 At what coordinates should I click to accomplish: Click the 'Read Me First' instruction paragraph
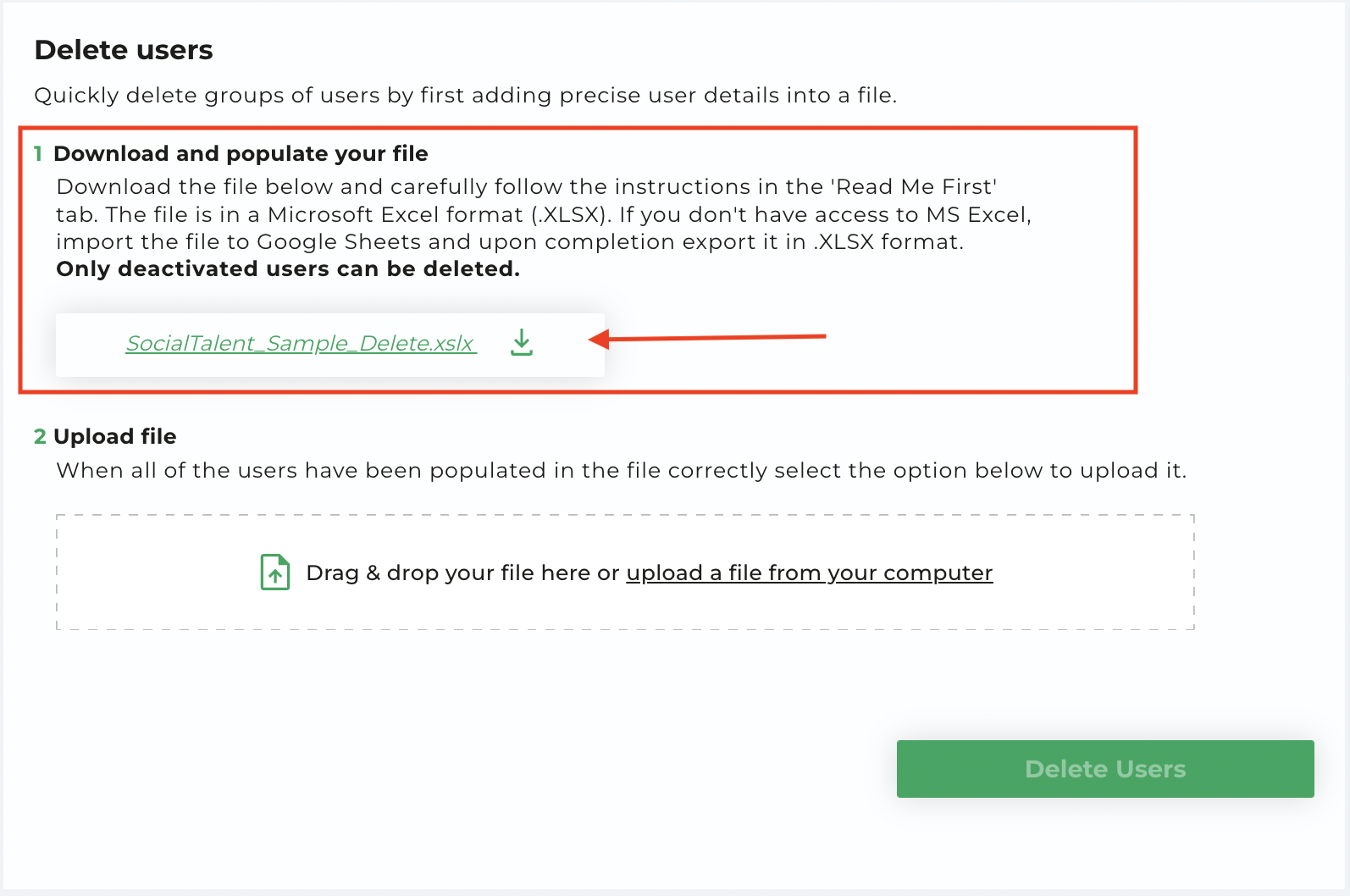[544, 214]
